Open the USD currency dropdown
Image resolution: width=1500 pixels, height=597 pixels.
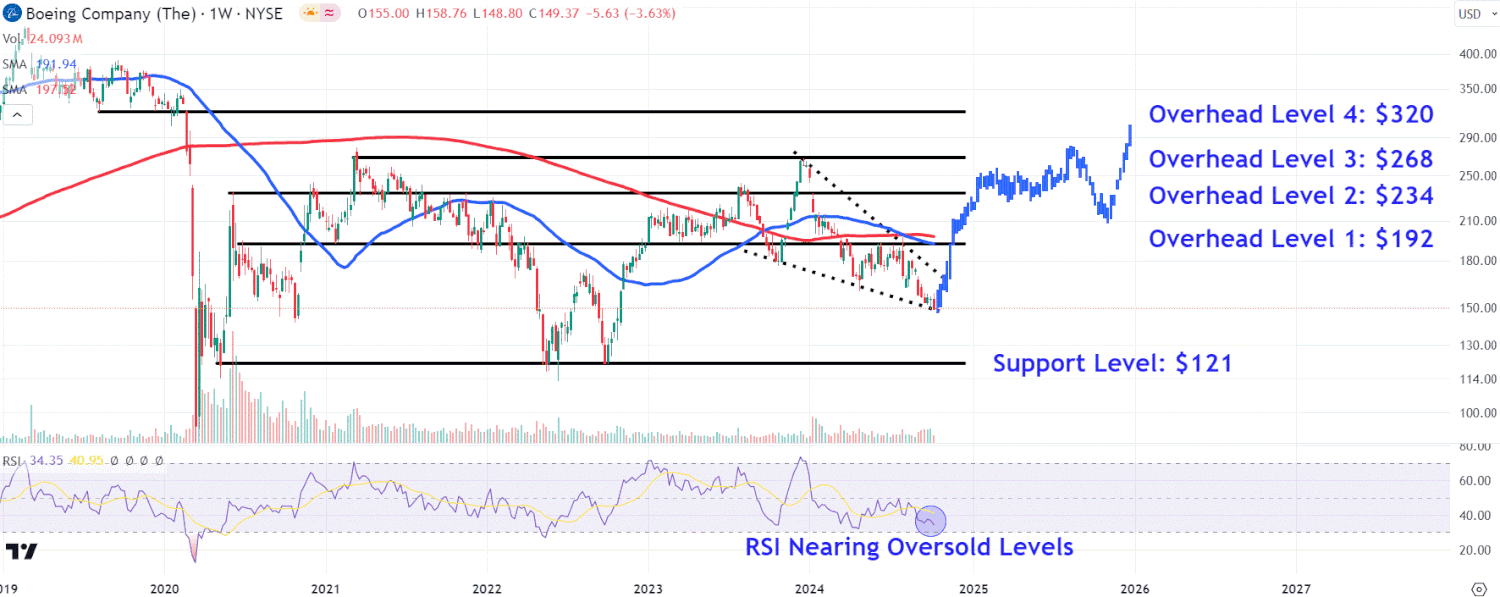(x=1476, y=14)
